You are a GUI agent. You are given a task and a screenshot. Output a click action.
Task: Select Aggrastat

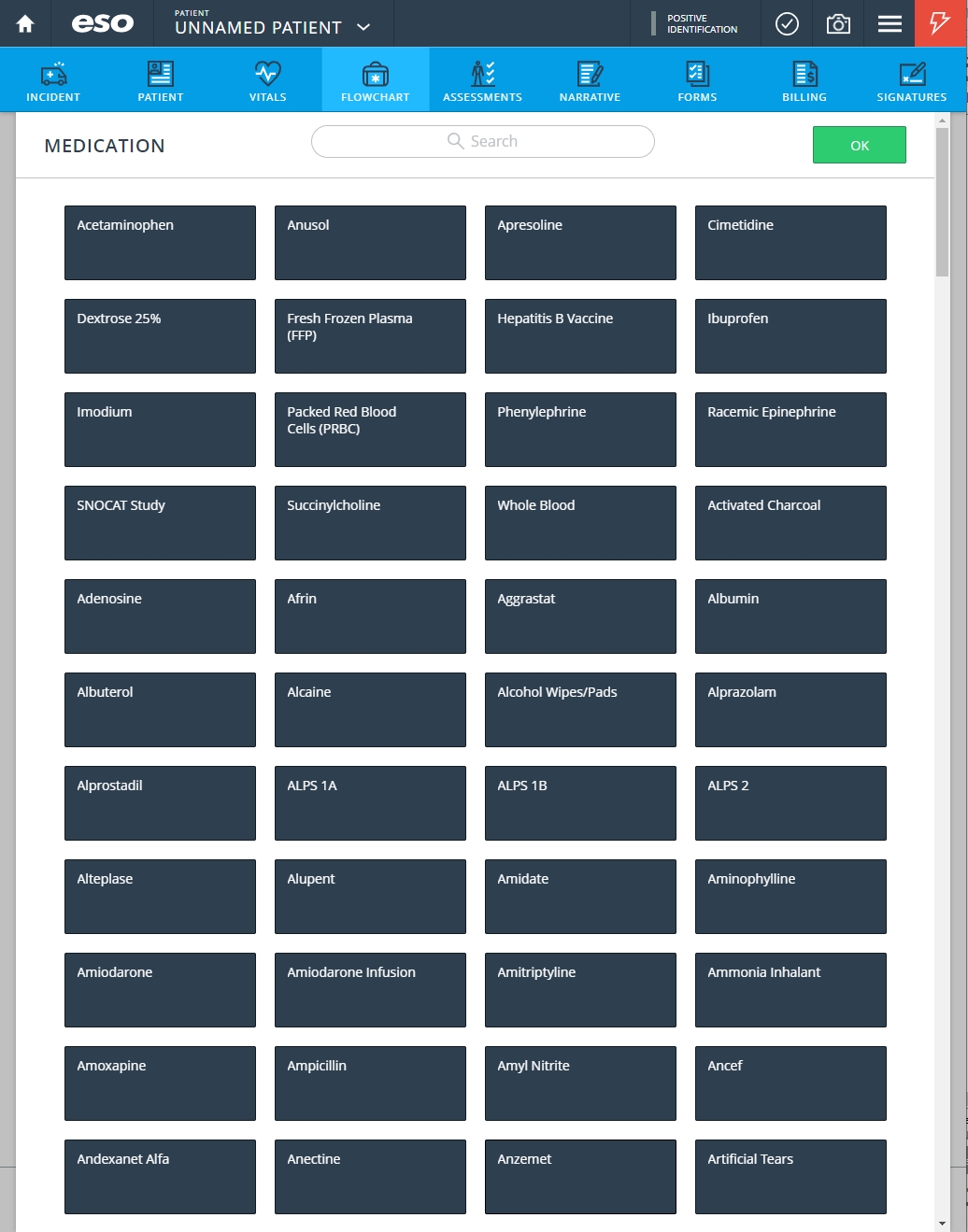tap(580, 616)
